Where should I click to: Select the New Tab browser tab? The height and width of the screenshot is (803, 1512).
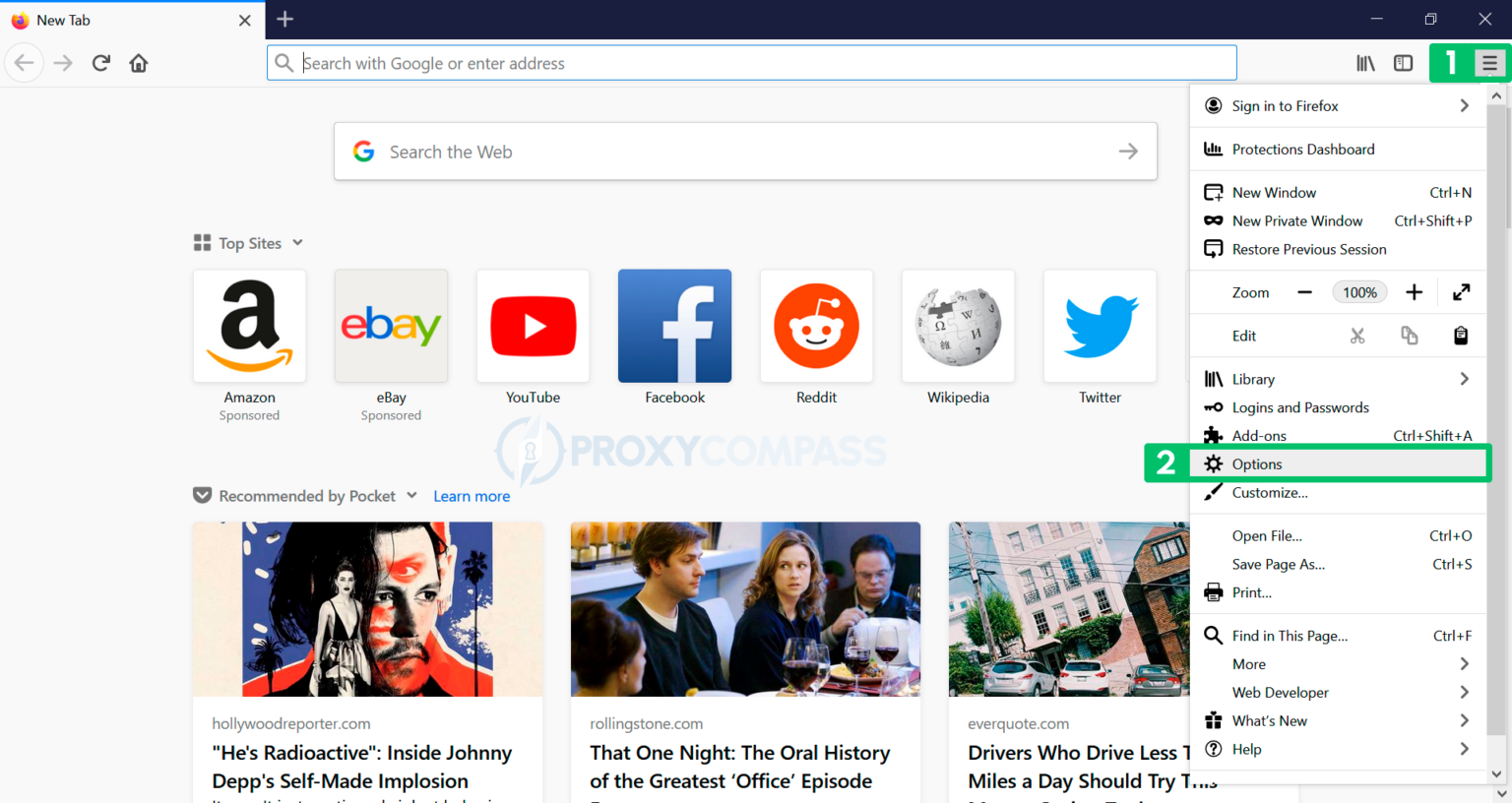click(118, 19)
